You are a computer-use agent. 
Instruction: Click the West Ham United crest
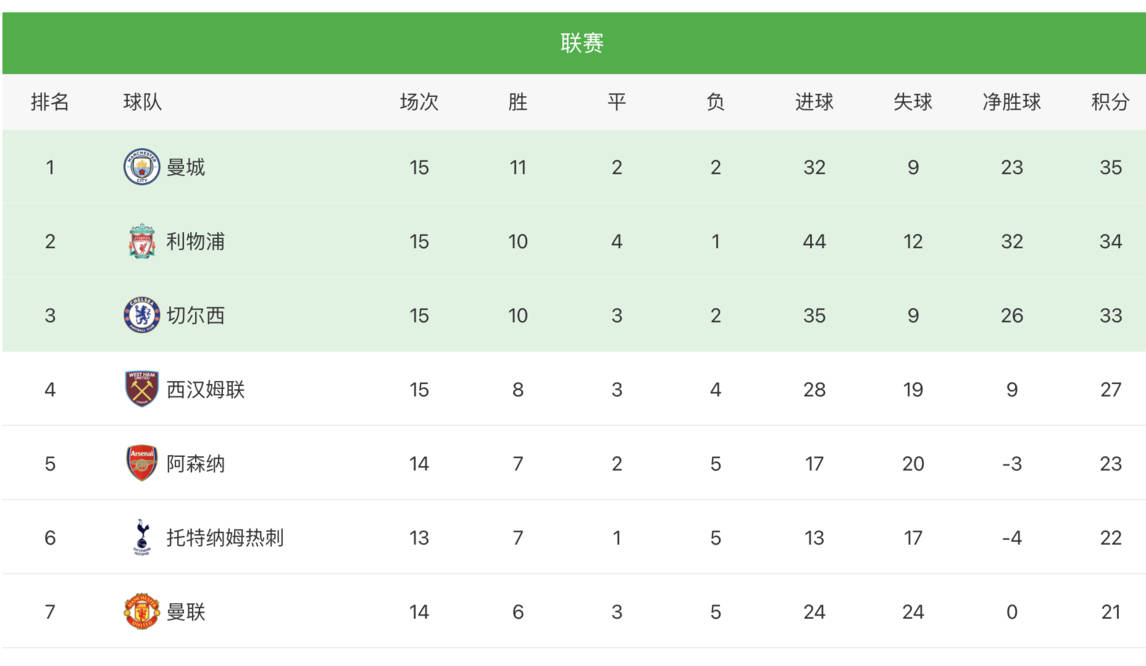142,389
